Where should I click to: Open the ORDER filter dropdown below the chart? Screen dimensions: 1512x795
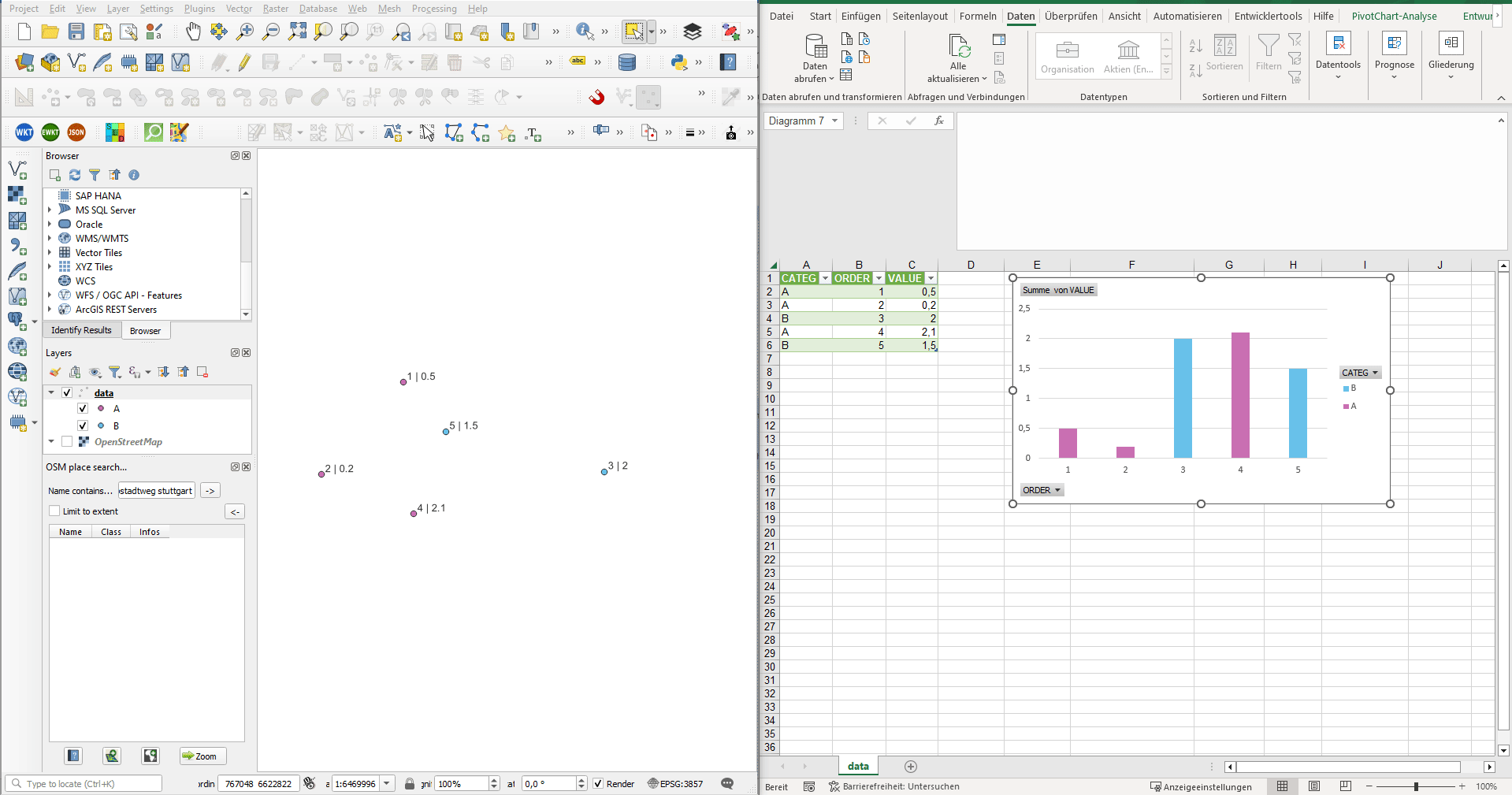coord(1057,489)
